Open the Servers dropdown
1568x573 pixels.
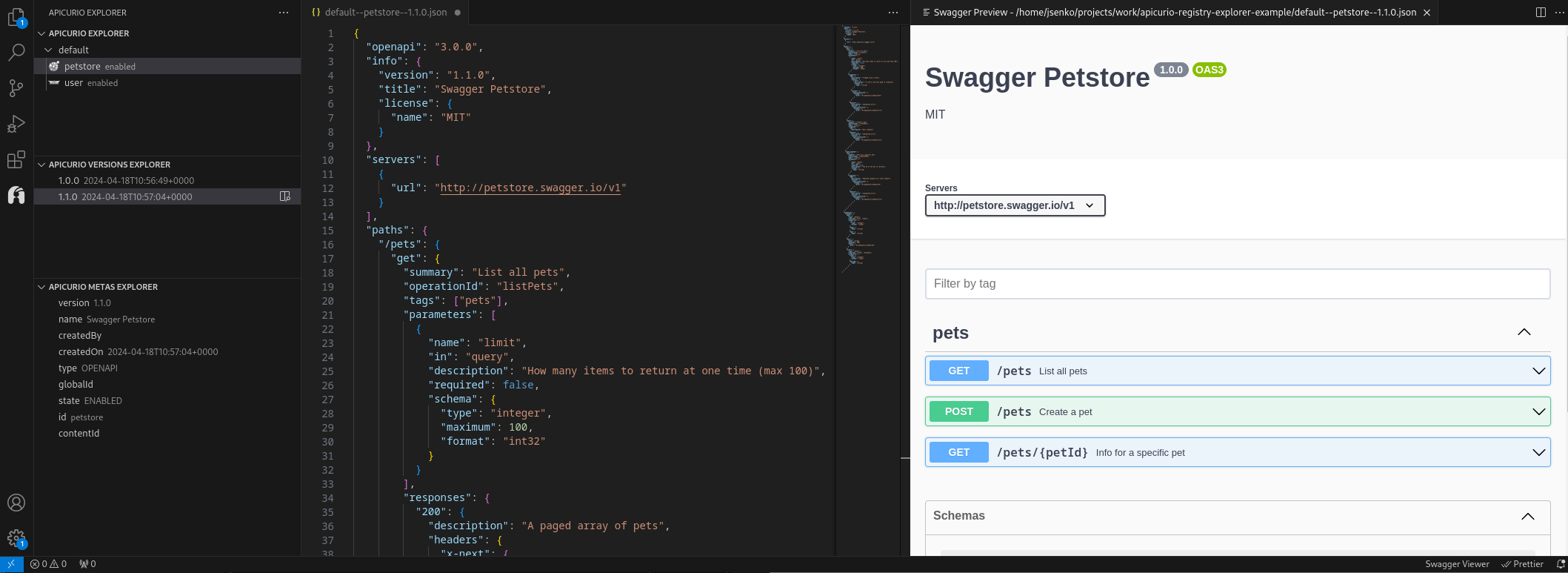[x=1015, y=205]
